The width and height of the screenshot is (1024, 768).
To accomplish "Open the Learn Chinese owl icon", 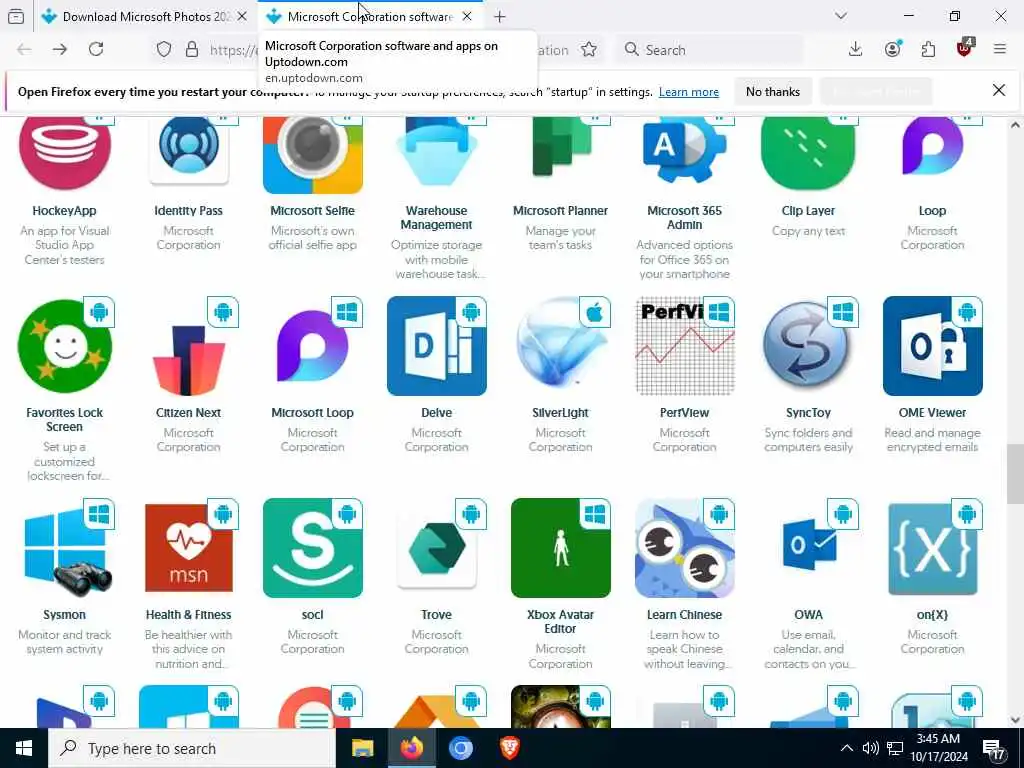I will [x=684, y=548].
